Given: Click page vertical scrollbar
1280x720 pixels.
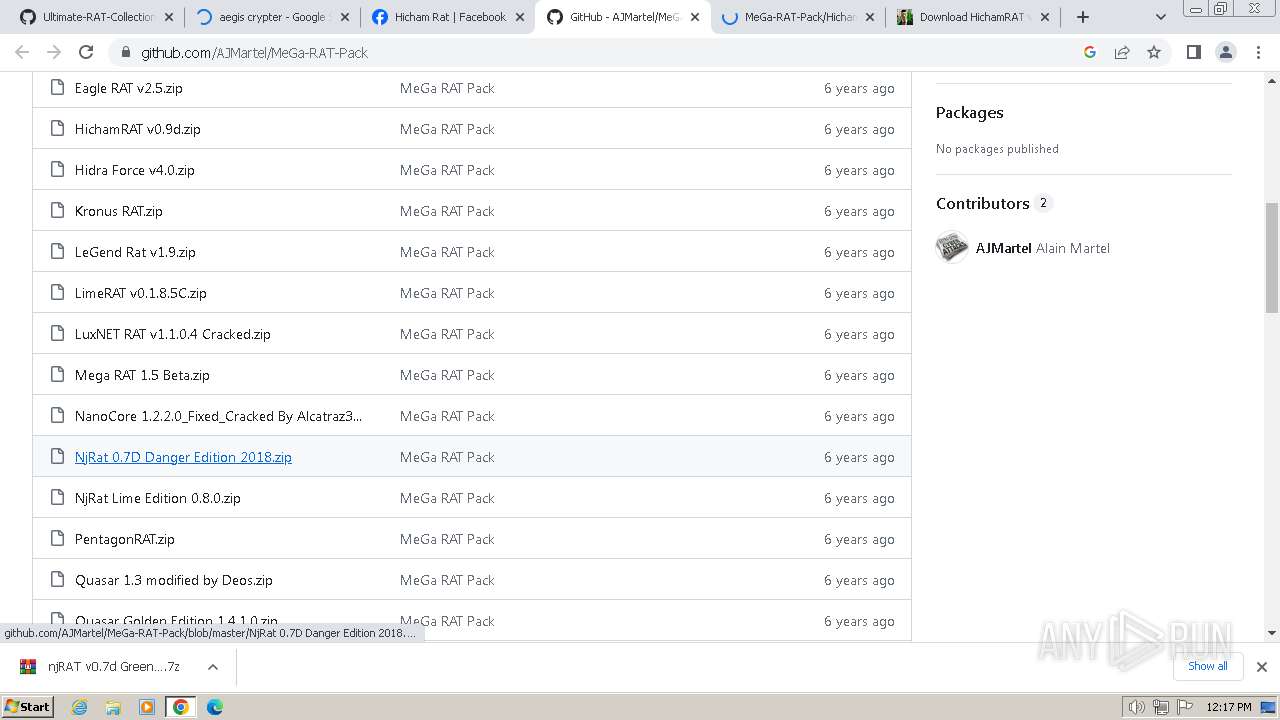Looking at the screenshot, I should pyautogui.click(x=1272, y=258).
